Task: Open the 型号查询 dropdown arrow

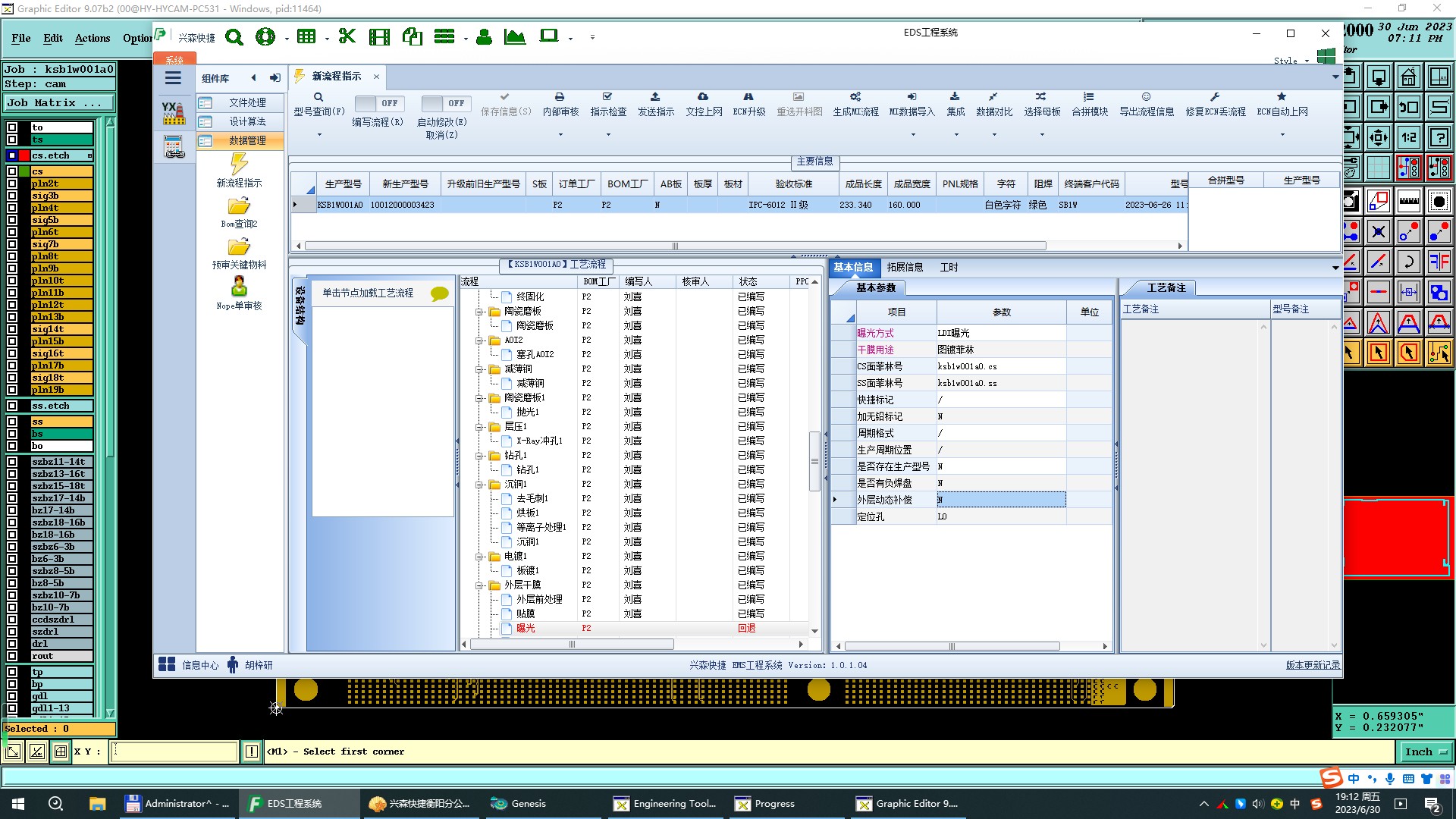Action: (319, 135)
